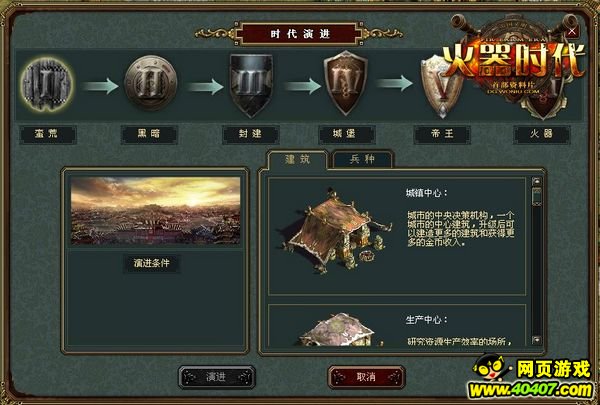The height and width of the screenshot is (405, 600).
Task: Select the age V emperor shield icon
Action: pyautogui.click(x=440, y=87)
